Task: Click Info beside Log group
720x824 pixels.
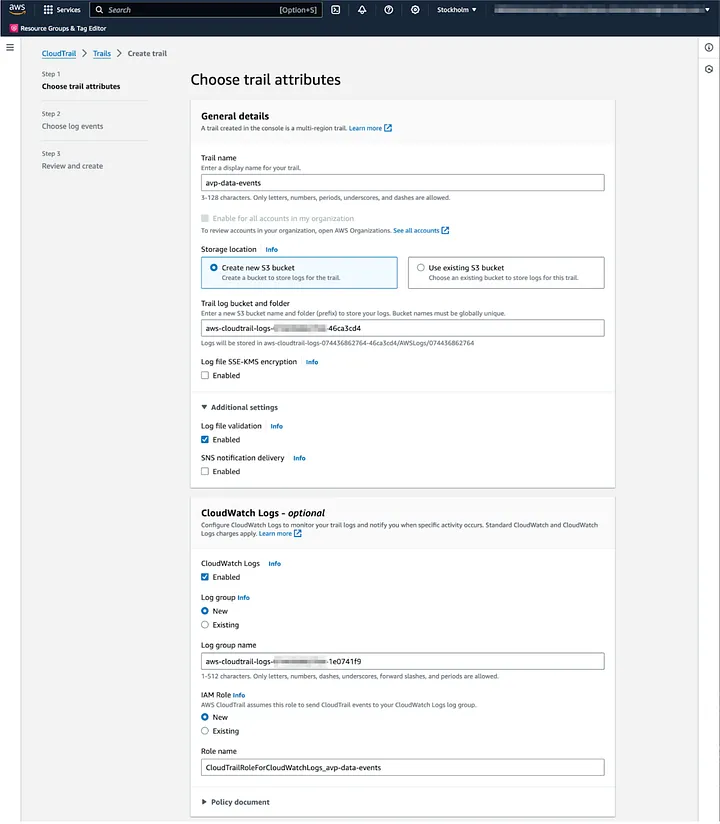Action: (x=243, y=598)
